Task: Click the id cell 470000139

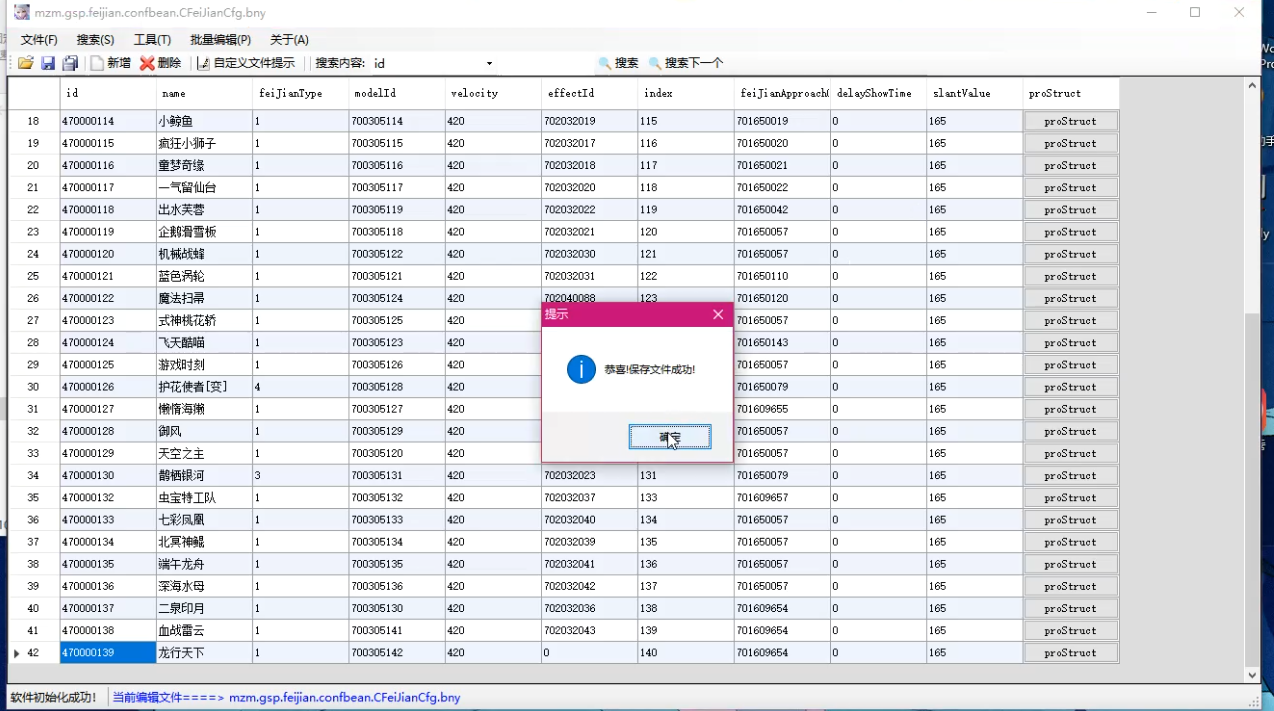Action: (x=108, y=653)
